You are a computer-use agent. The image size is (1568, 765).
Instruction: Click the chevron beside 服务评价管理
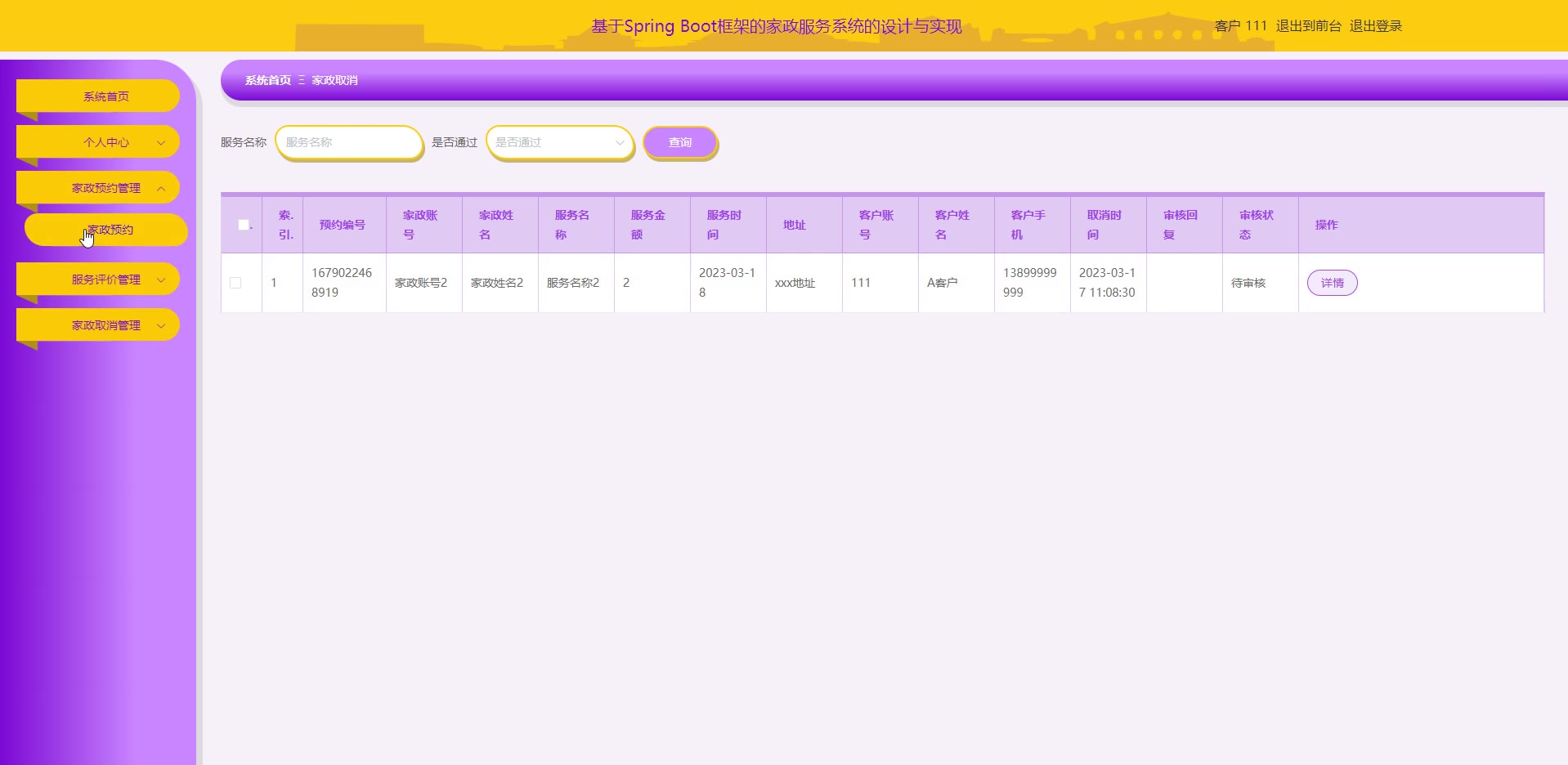point(161,280)
